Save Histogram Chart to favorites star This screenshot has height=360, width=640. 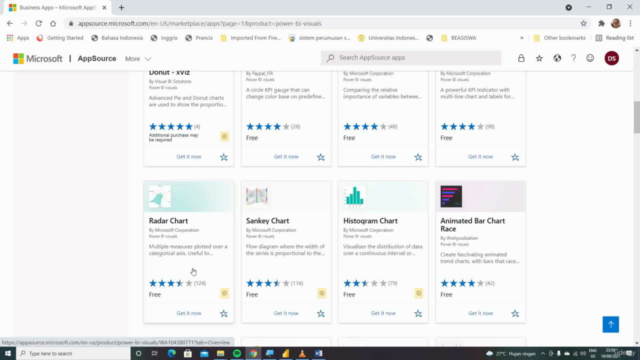418,313
